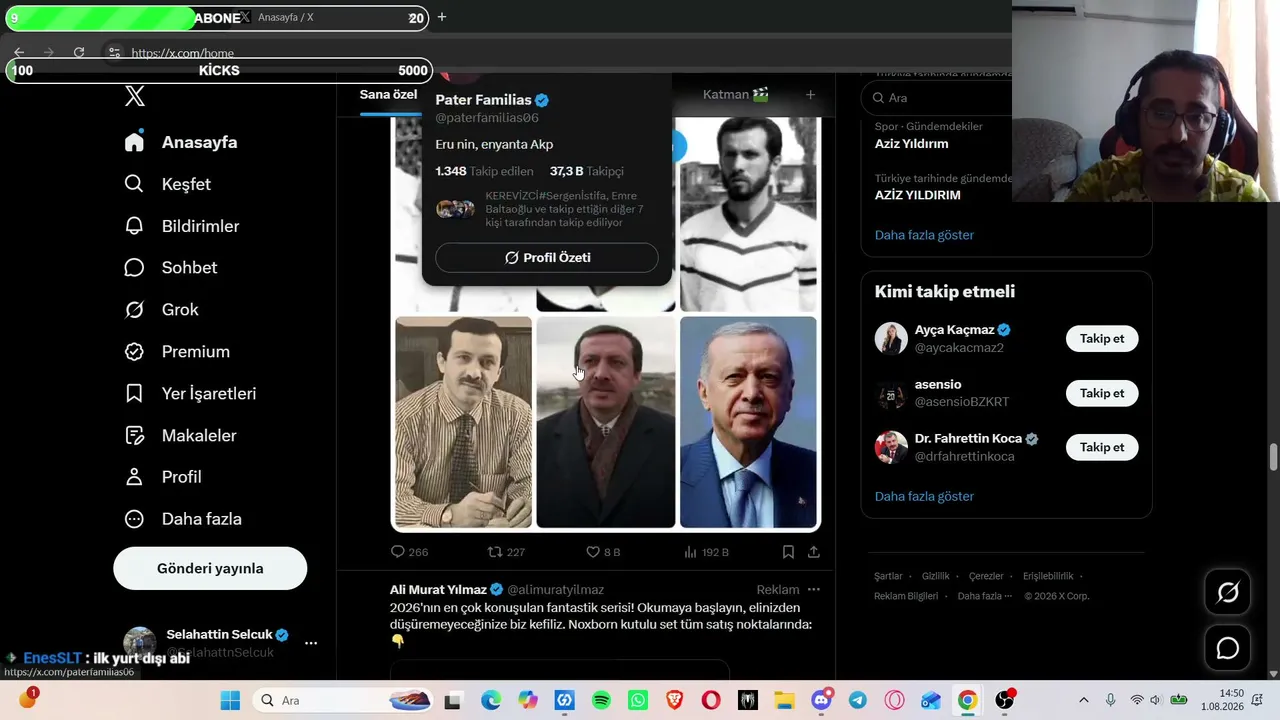Bookmark the photo collage post

point(788,552)
